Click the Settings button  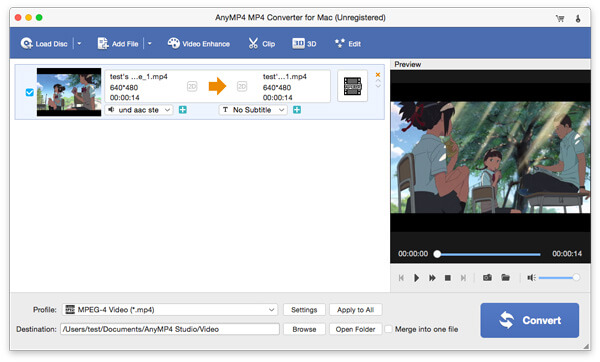304,310
